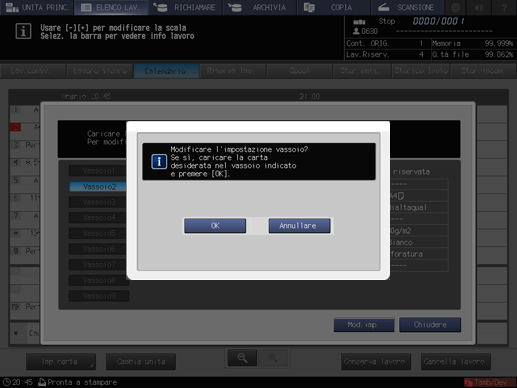Select Vassoio6 tray button
This screenshot has width=517, height=388.
99,249
